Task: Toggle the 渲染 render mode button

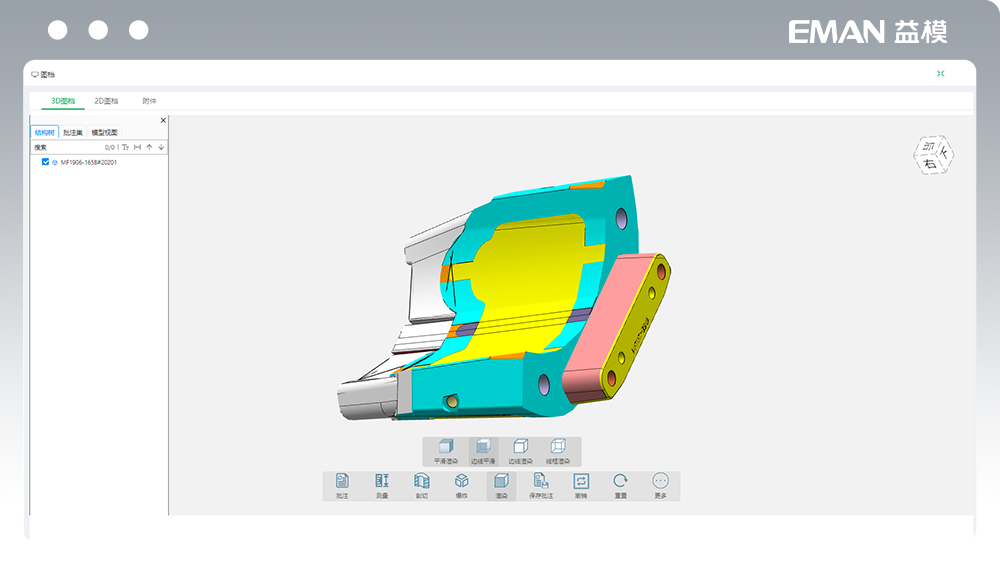Action: (x=501, y=485)
